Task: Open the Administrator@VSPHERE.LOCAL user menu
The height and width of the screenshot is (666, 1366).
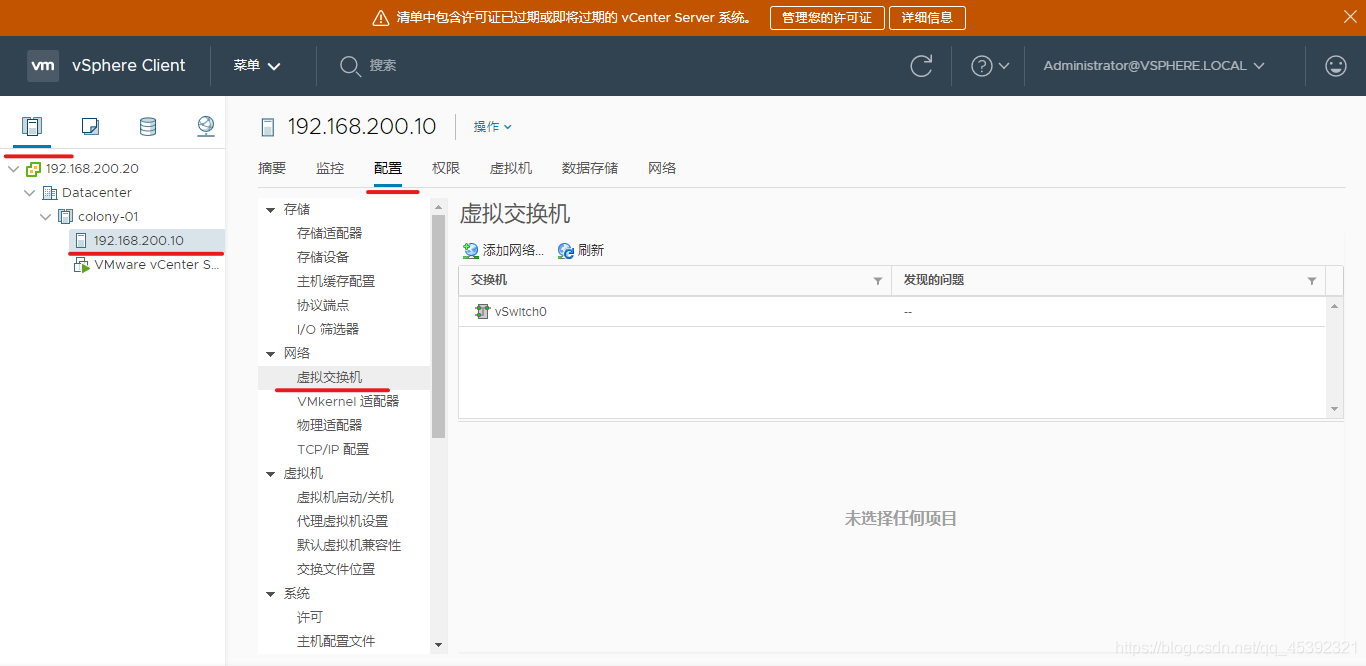Action: coord(1154,66)
